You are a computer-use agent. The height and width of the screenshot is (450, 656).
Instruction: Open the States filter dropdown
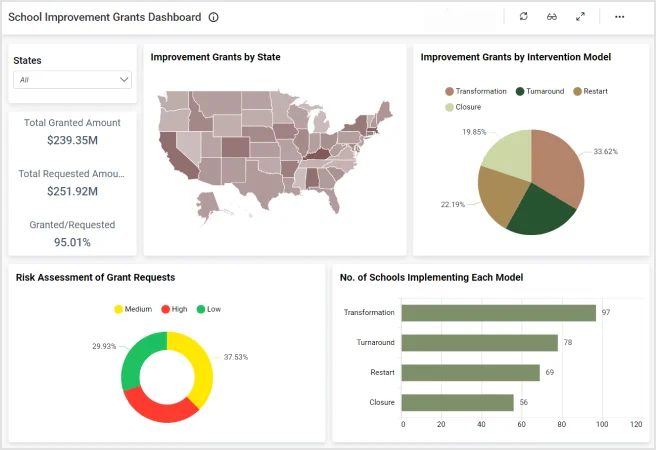coord(73,79)
